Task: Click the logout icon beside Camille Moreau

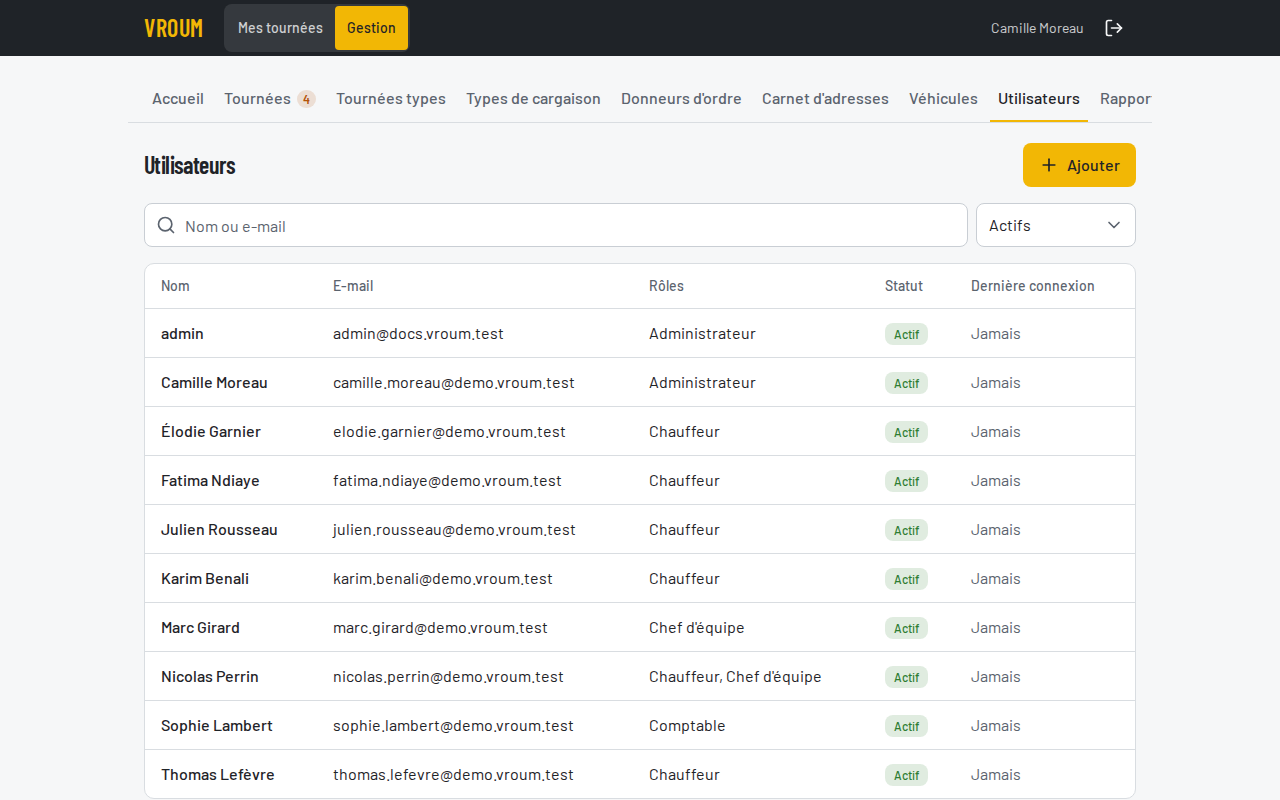Action: tap(1113, 28)
